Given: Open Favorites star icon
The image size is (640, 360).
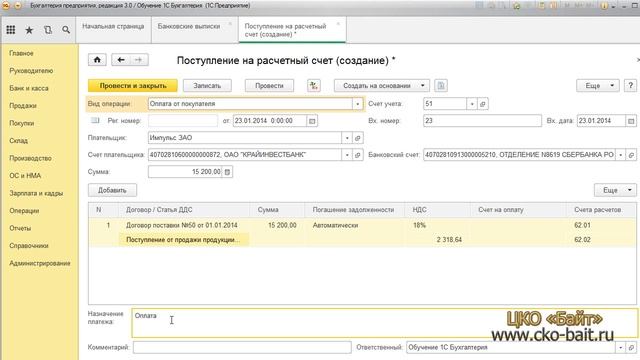Looking at the screenshot, I should pyautogui.click(x=29, y=30).
